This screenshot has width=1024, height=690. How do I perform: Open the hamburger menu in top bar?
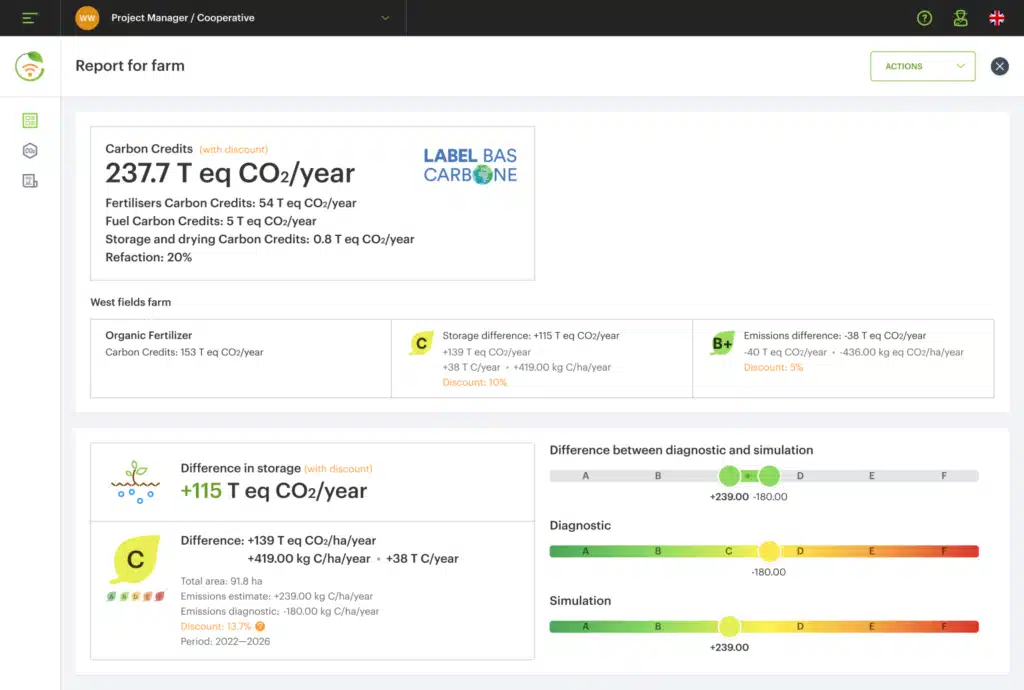pyautogui.click(x=30, y=18)
